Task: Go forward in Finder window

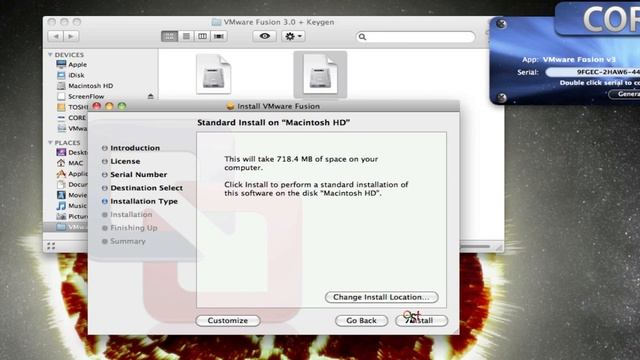Action: 71,36
